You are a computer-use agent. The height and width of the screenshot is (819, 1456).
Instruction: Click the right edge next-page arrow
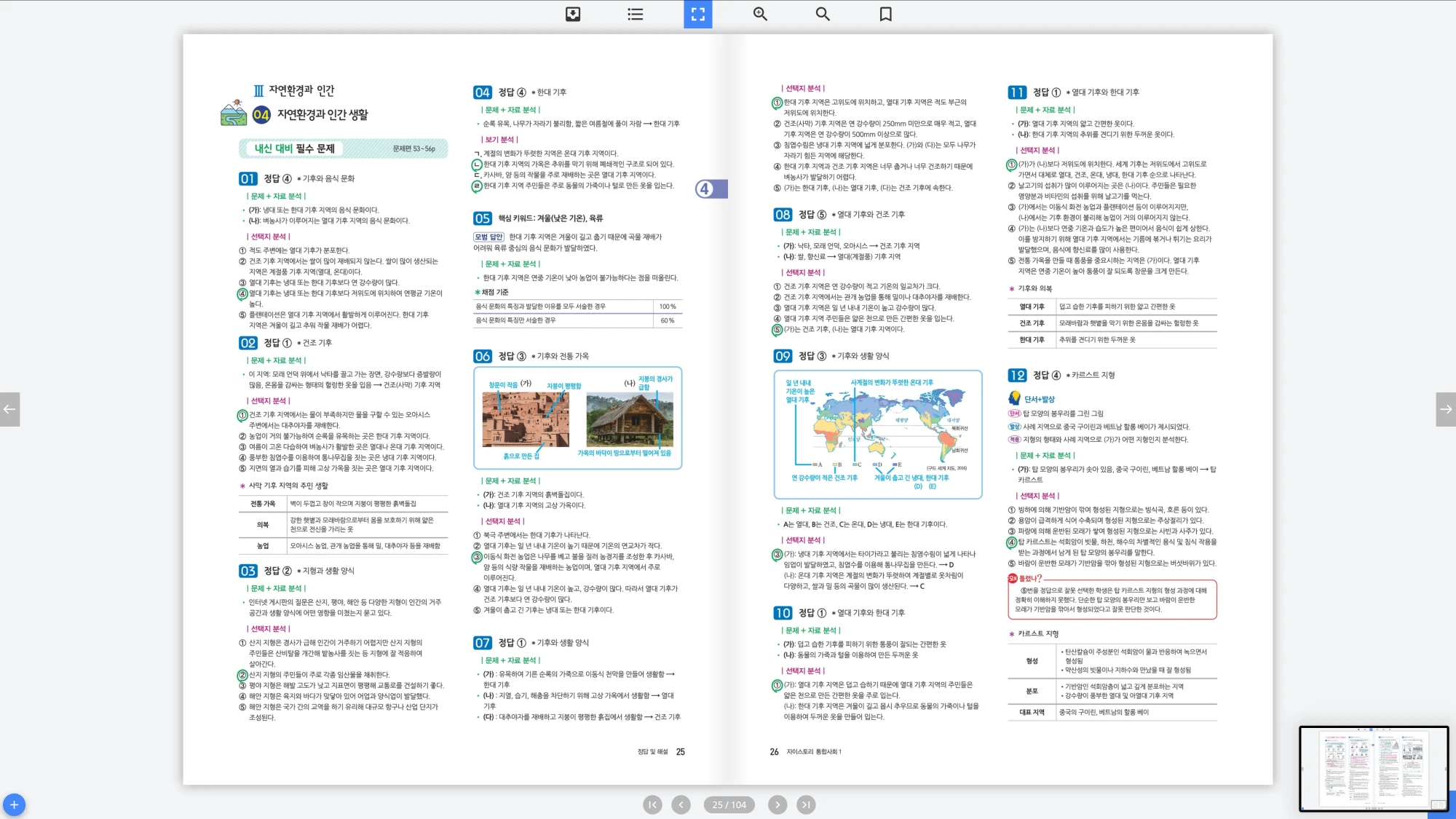(x=1446, y=409)
